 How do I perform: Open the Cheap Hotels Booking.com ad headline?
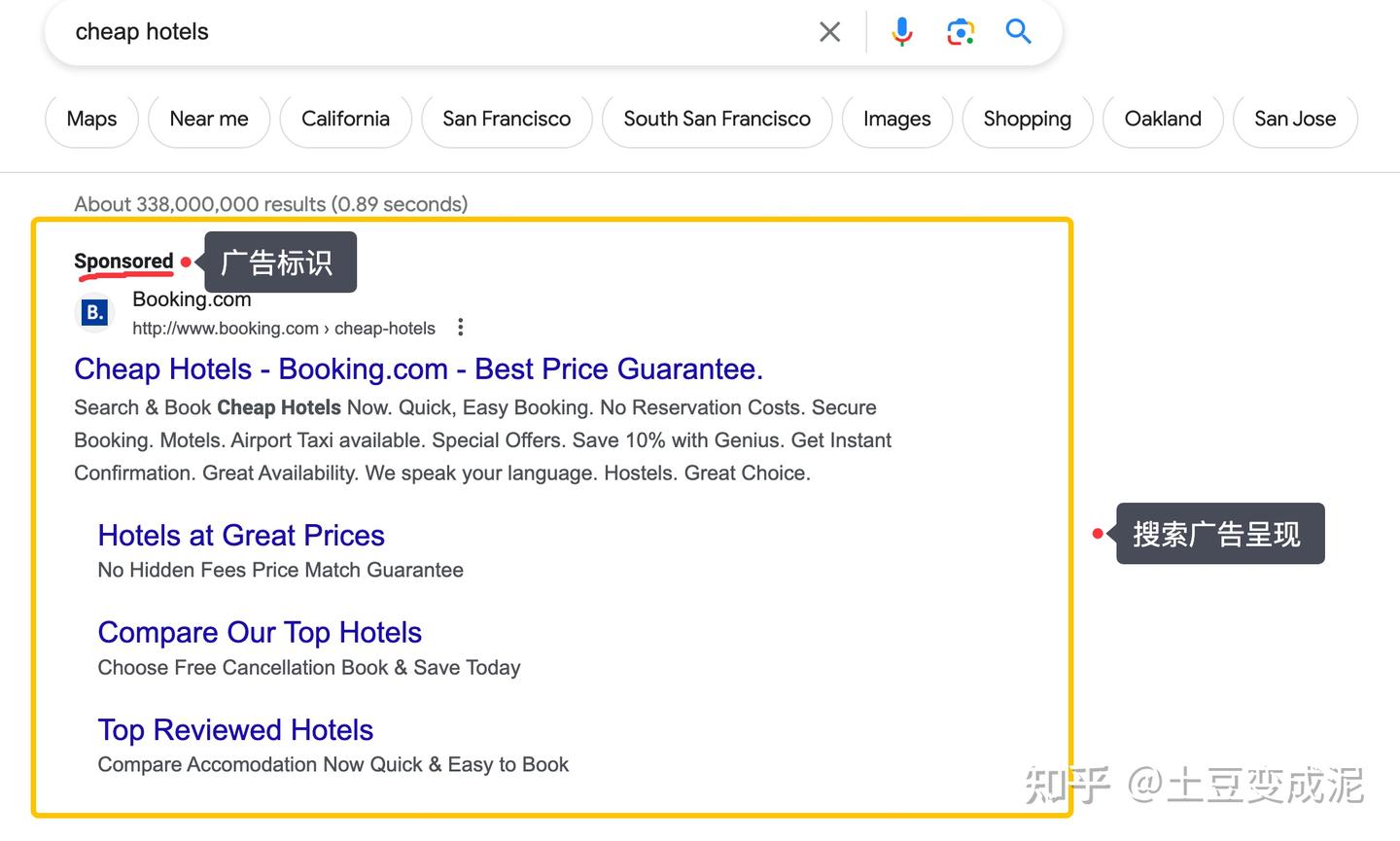coord(418,369)
